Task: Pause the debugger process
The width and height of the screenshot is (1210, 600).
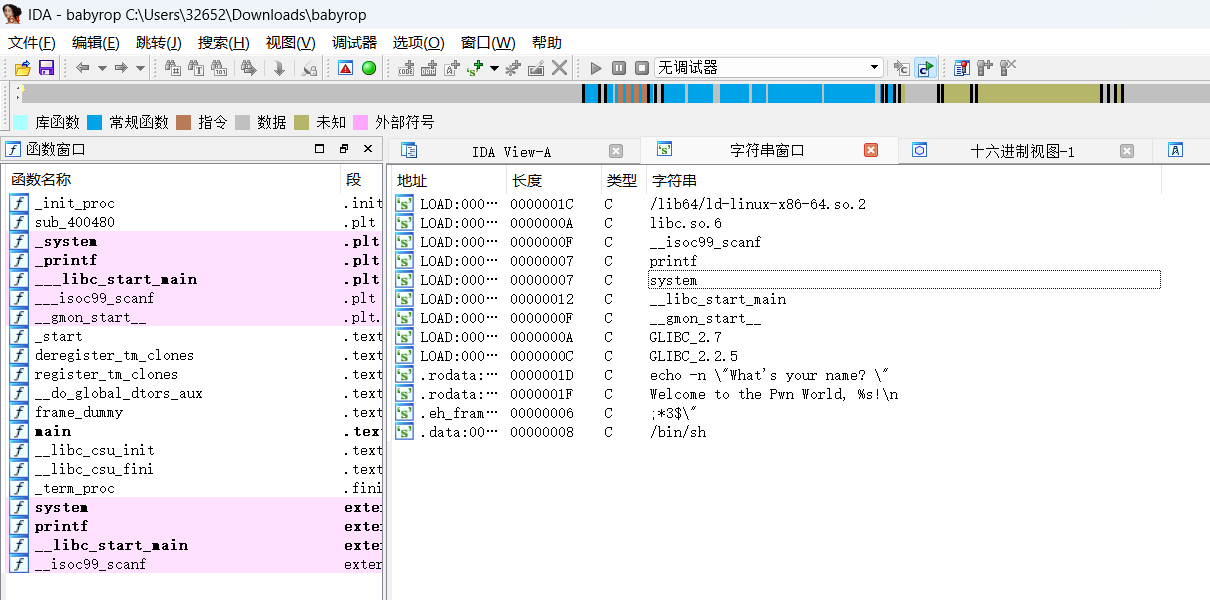Action: tap(619, 68)
